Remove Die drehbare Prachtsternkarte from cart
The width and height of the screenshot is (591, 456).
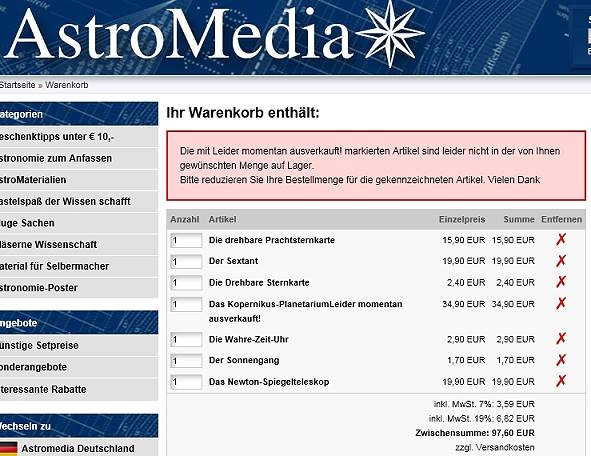point(561,239)
